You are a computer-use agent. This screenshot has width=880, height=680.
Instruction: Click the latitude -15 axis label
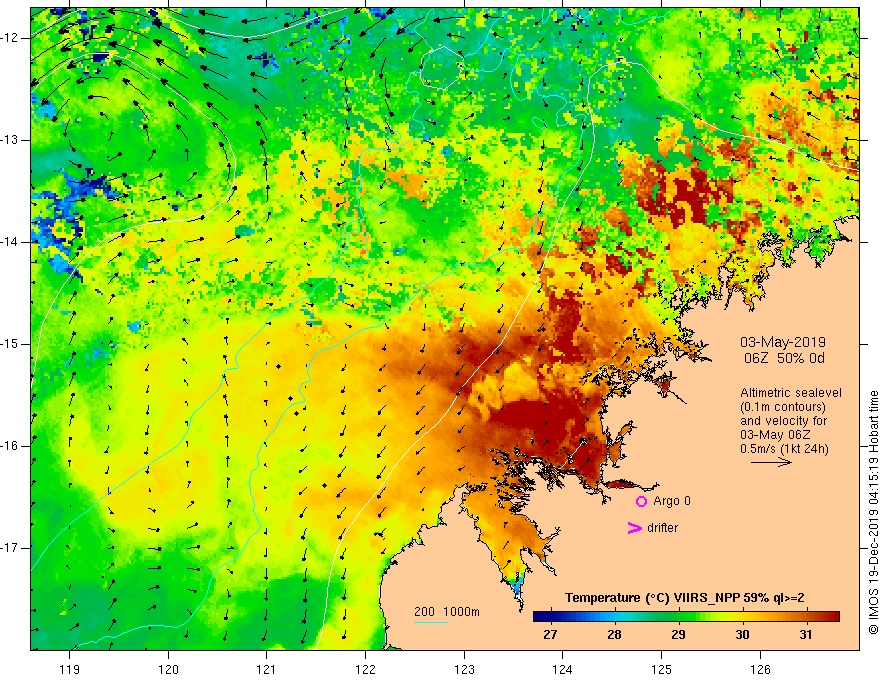click(x=10, y=344)
